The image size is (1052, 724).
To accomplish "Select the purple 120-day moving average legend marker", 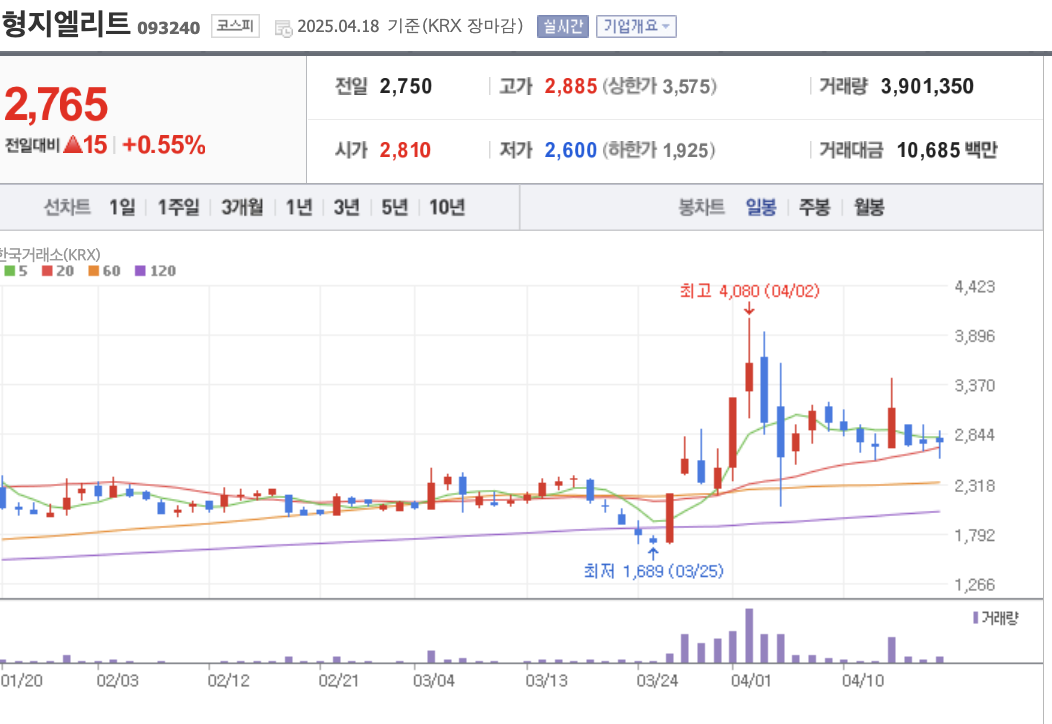I will tap(142, 270).
